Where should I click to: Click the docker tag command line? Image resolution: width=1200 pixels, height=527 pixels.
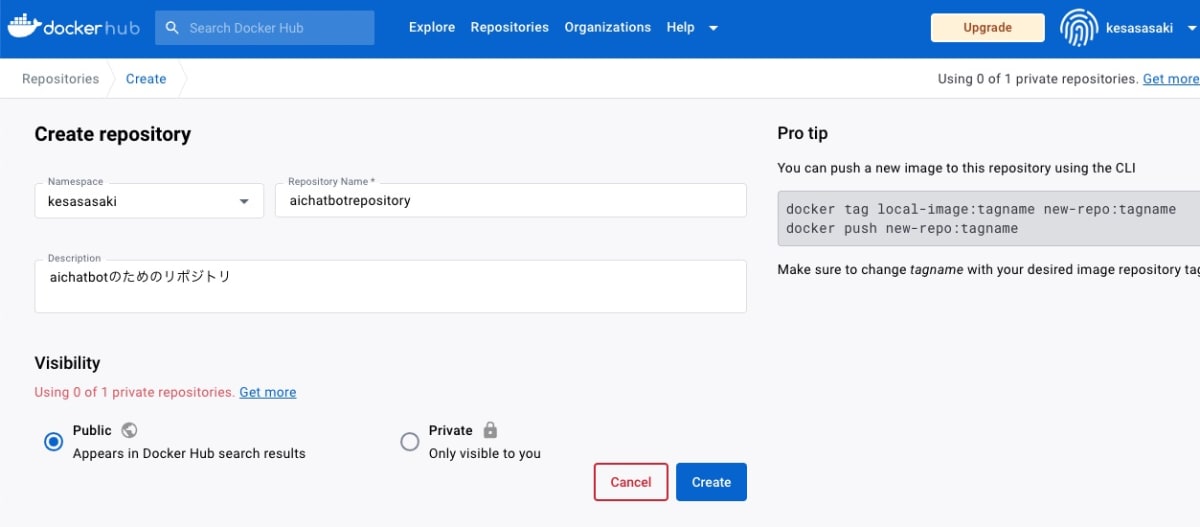point(981,209)
